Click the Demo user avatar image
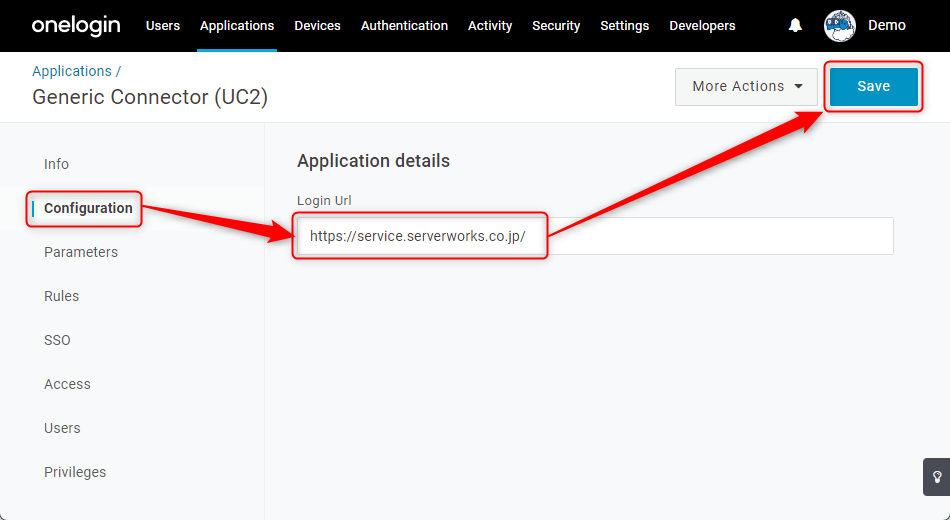Viewport: 950px width, 520px height. 840,25
